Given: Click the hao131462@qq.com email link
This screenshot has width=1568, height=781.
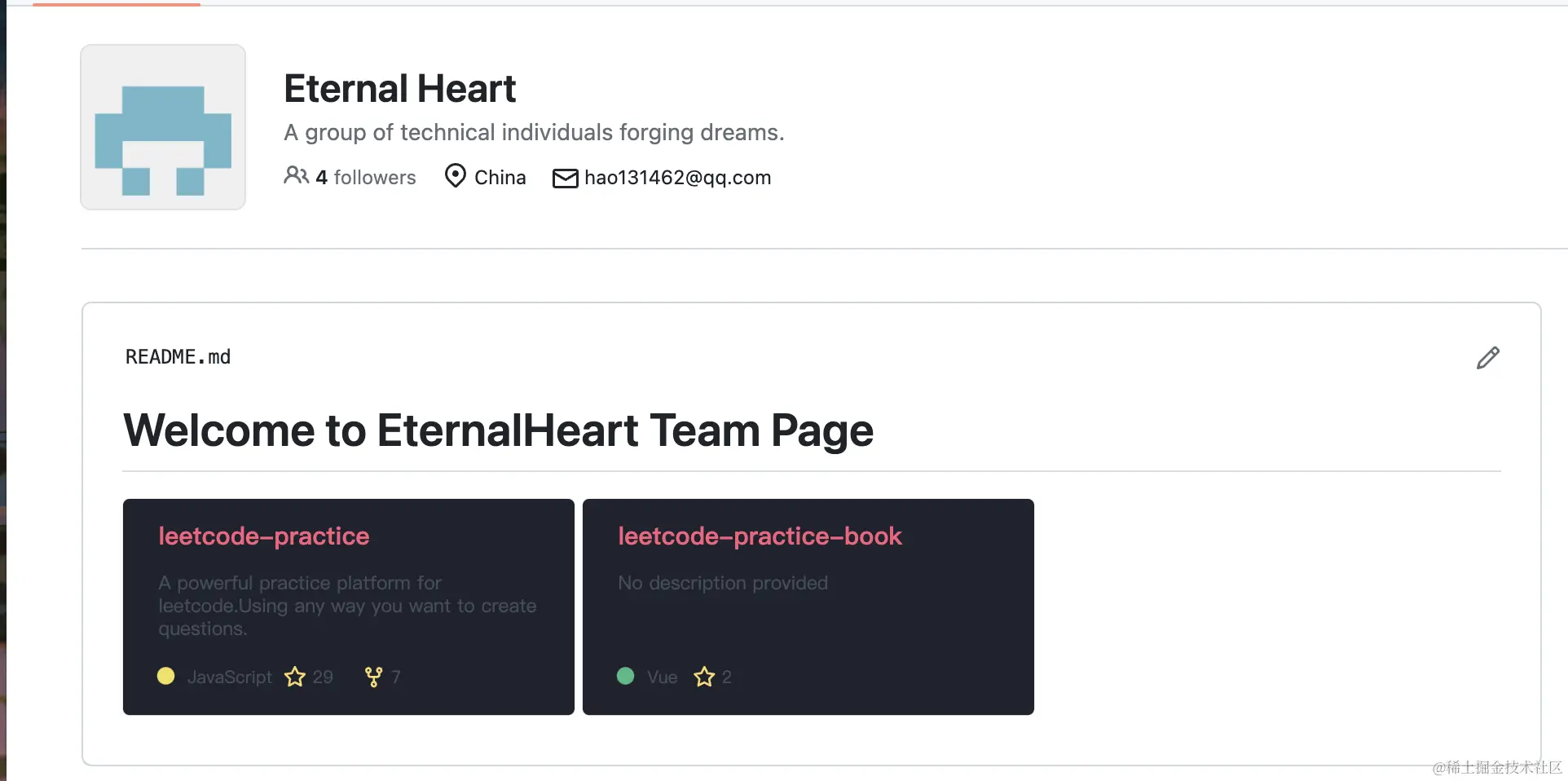Looking at the screenshot, I should point(677,178).
